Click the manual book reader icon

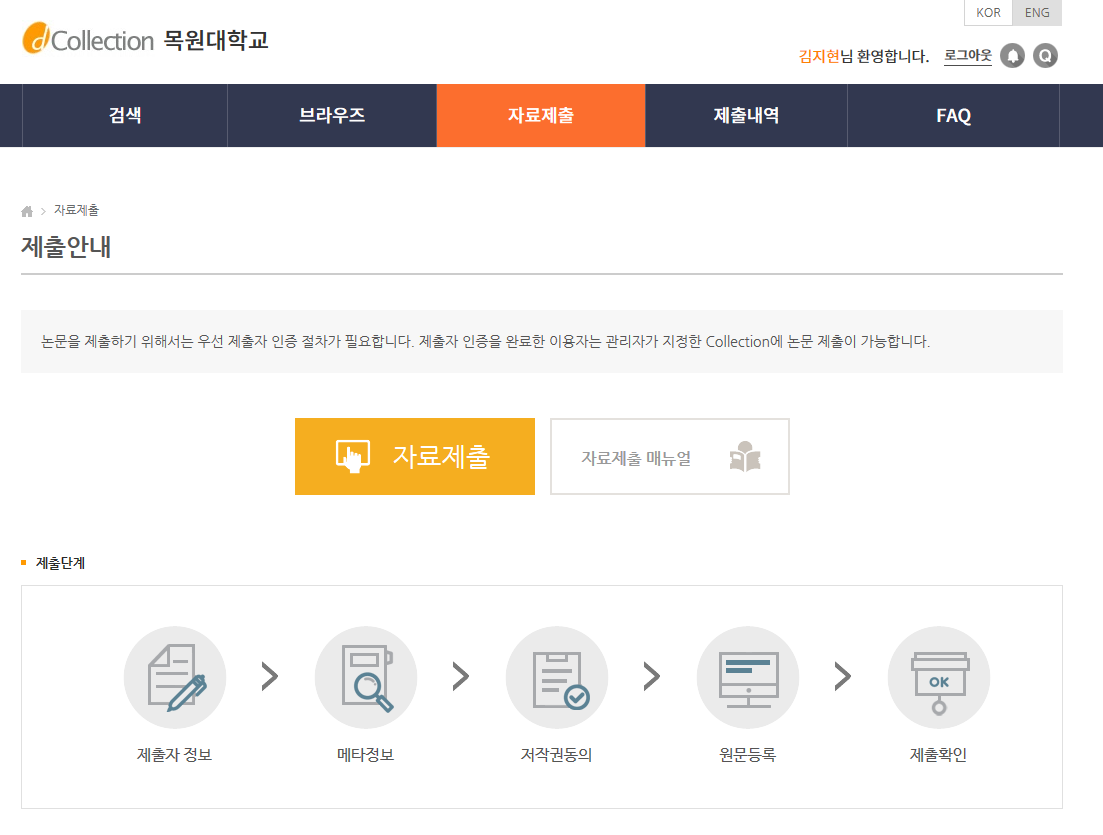pyautogui.click(x=745, y=457)
